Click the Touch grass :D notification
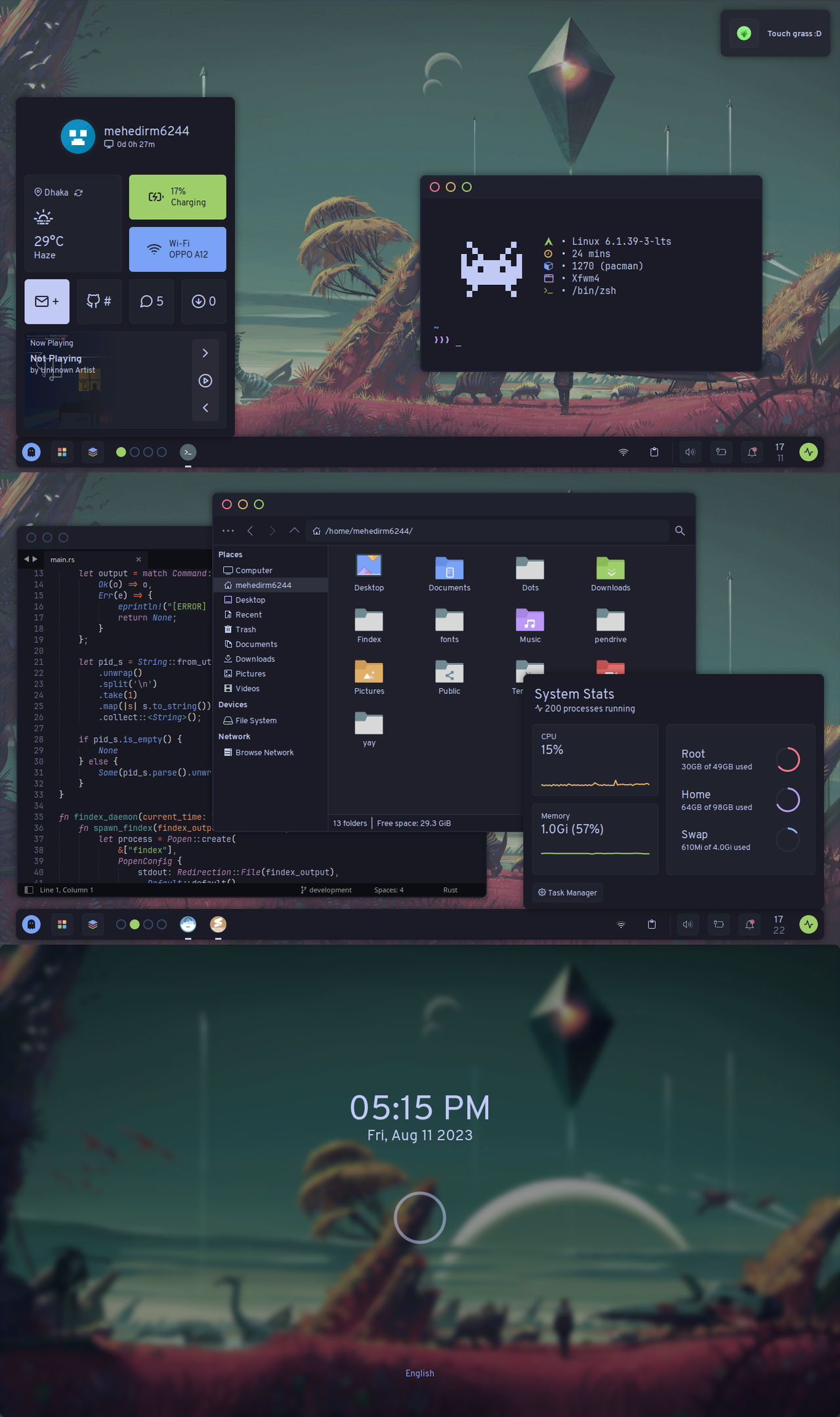This screenshot has width=840, height=1417. [x=775, y=33]
